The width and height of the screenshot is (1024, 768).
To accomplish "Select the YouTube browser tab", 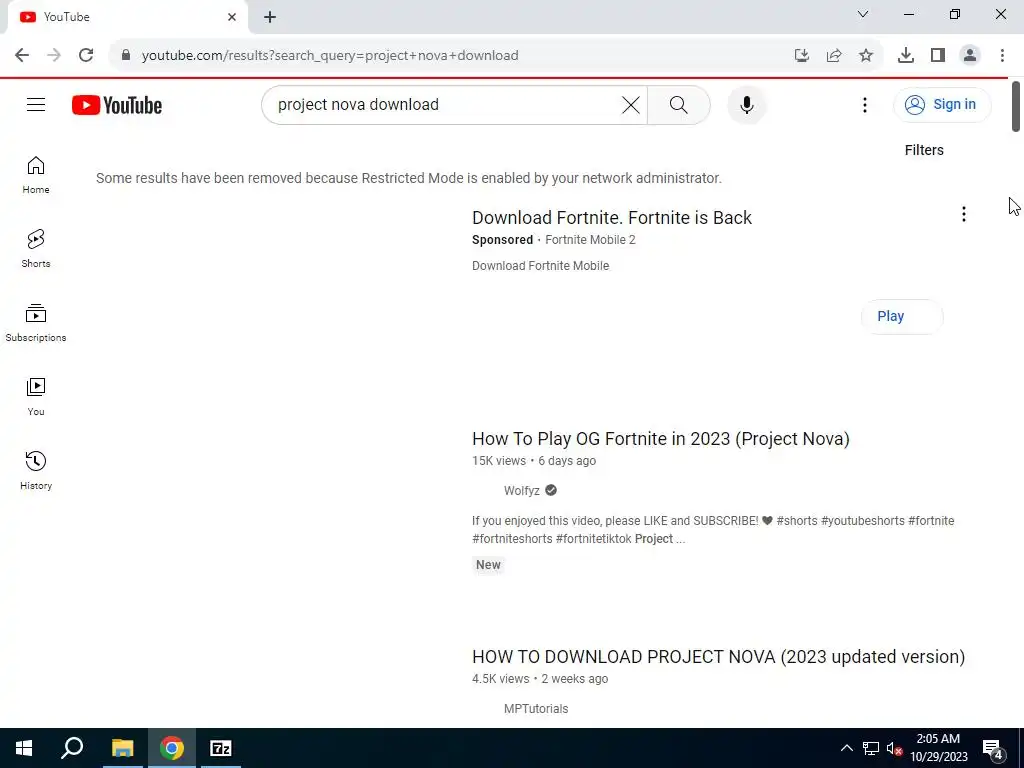I will (127, 17).
